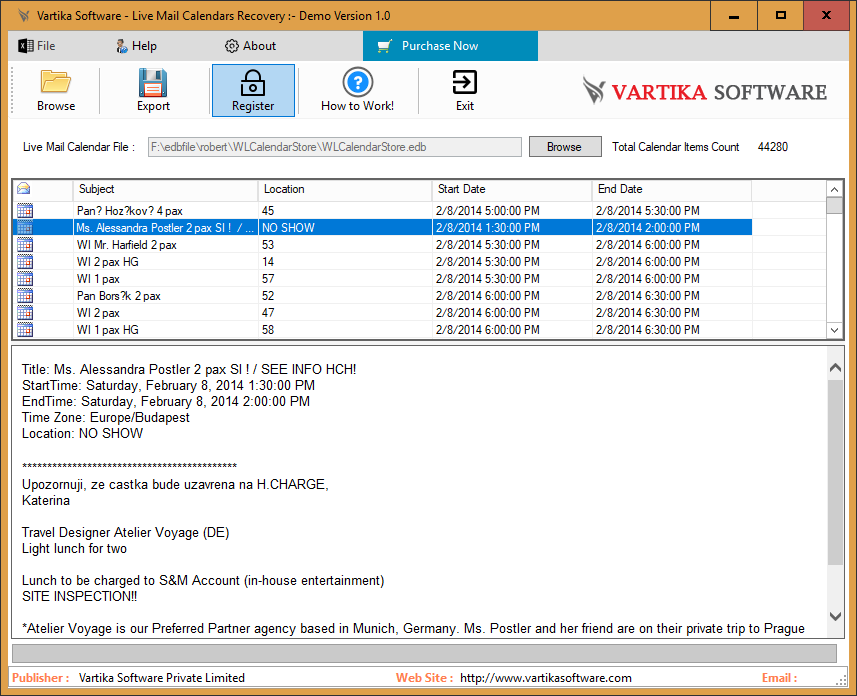Click the Browse button beside the file path
Image resolution: width=857 pixels, height=696 pixels.
[x=565, y=147]
